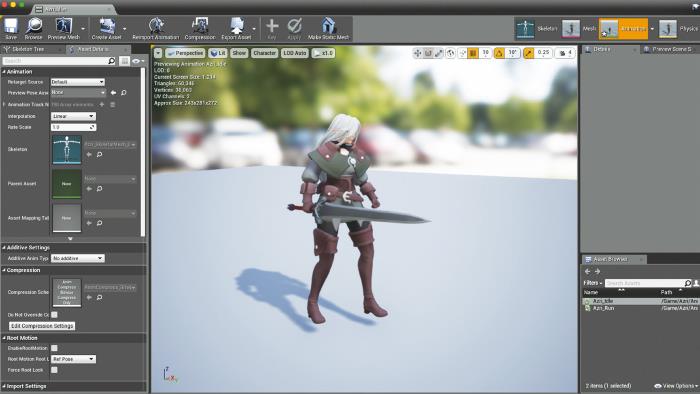Viewport: 700px width, 394px height.
Task: Click the Edit Compression Settings button
Action: [x=42, y=326]
